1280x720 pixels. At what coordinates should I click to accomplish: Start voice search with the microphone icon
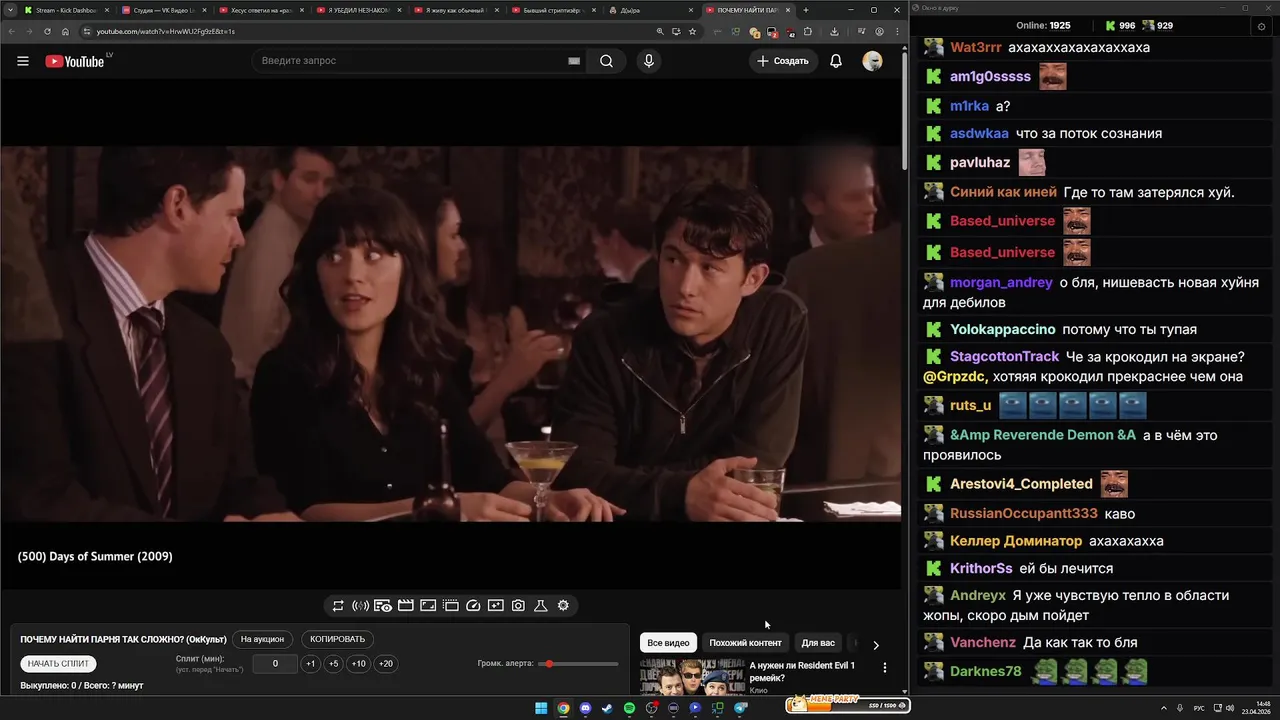[649, 61]
